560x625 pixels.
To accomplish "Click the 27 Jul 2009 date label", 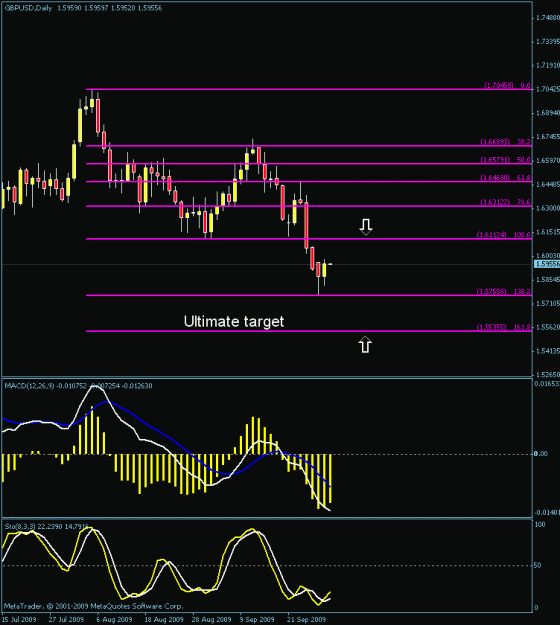I will (x=66, y=619).
